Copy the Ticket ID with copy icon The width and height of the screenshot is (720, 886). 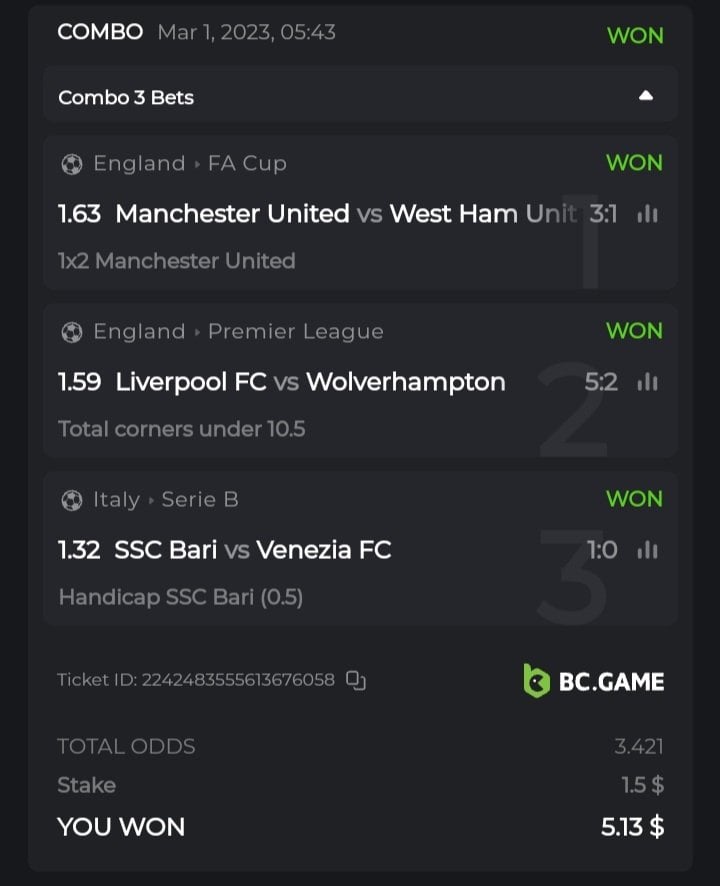coord(356,680)
